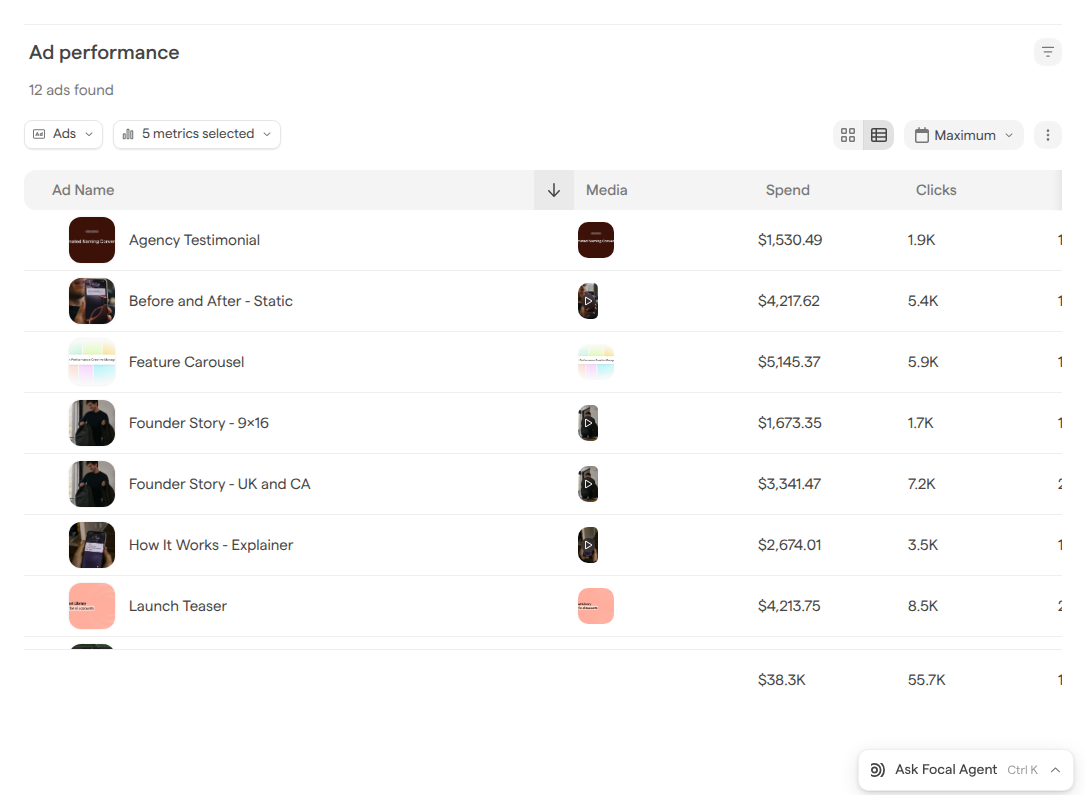Select the How It Works - Explainer name

[x=211, y=544]
